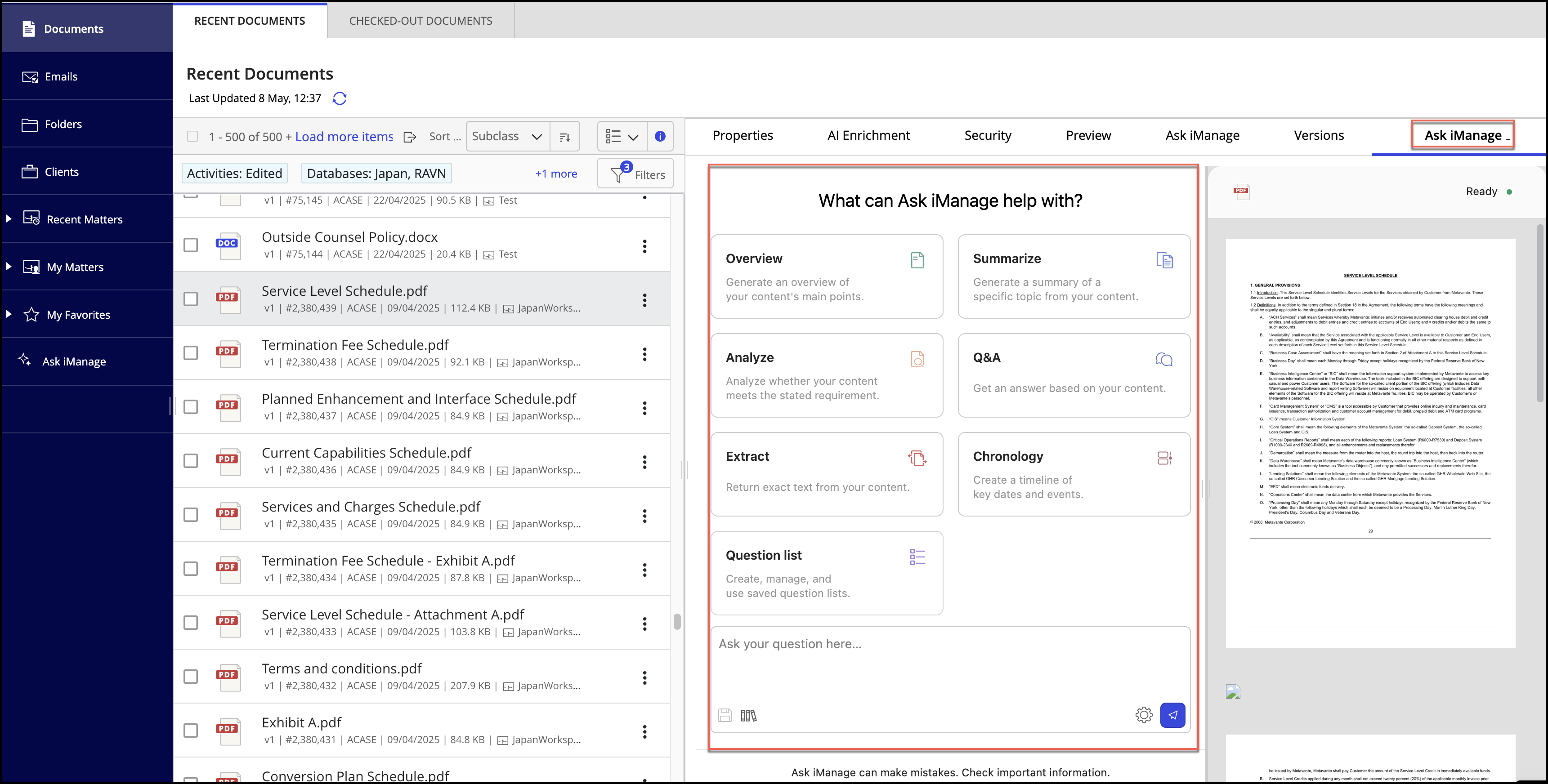Expand the Recent Matters tree arrow
Screen dimensions: 1548x784
9,218
